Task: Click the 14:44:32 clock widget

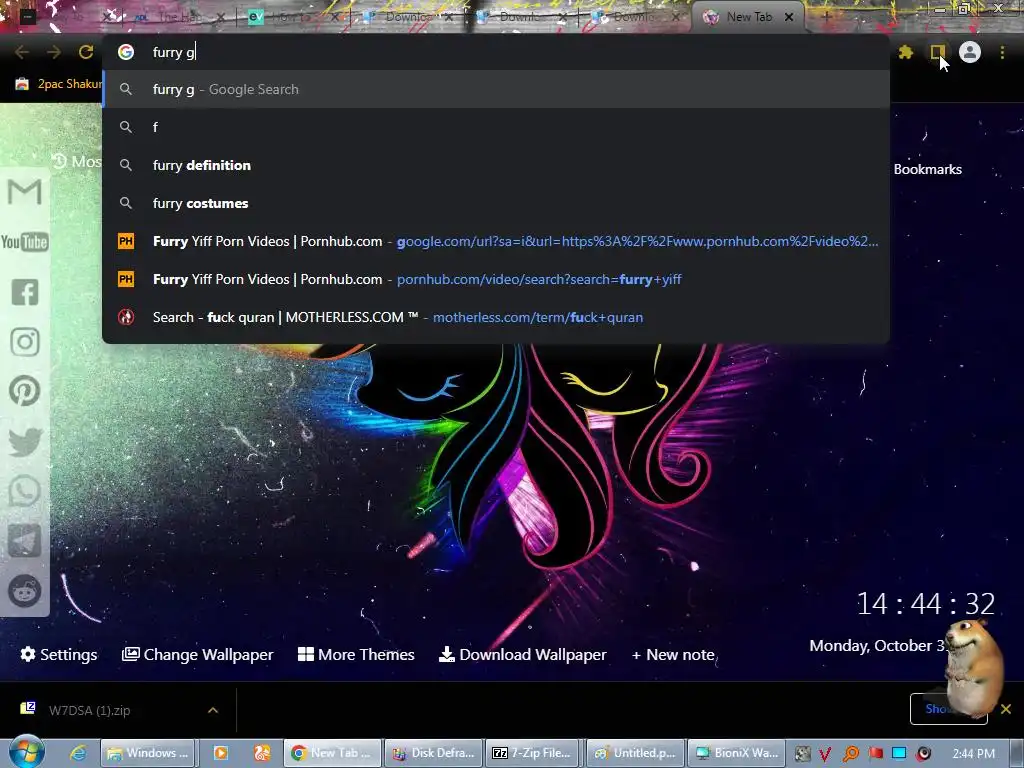Action: pos(925,603)
